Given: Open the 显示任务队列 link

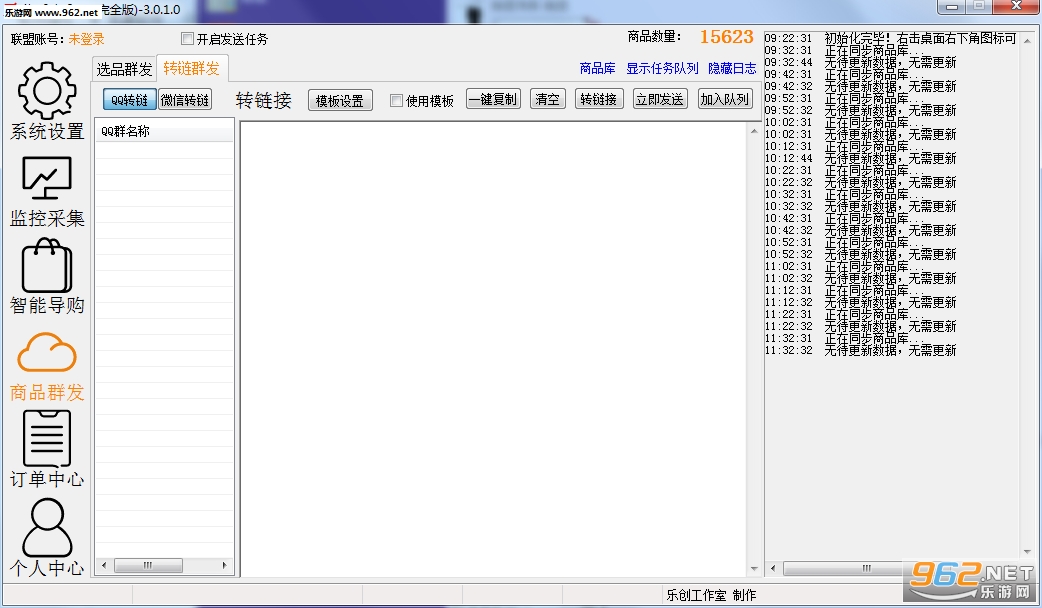Looking at the screenshot, I should tap(662, 68).
